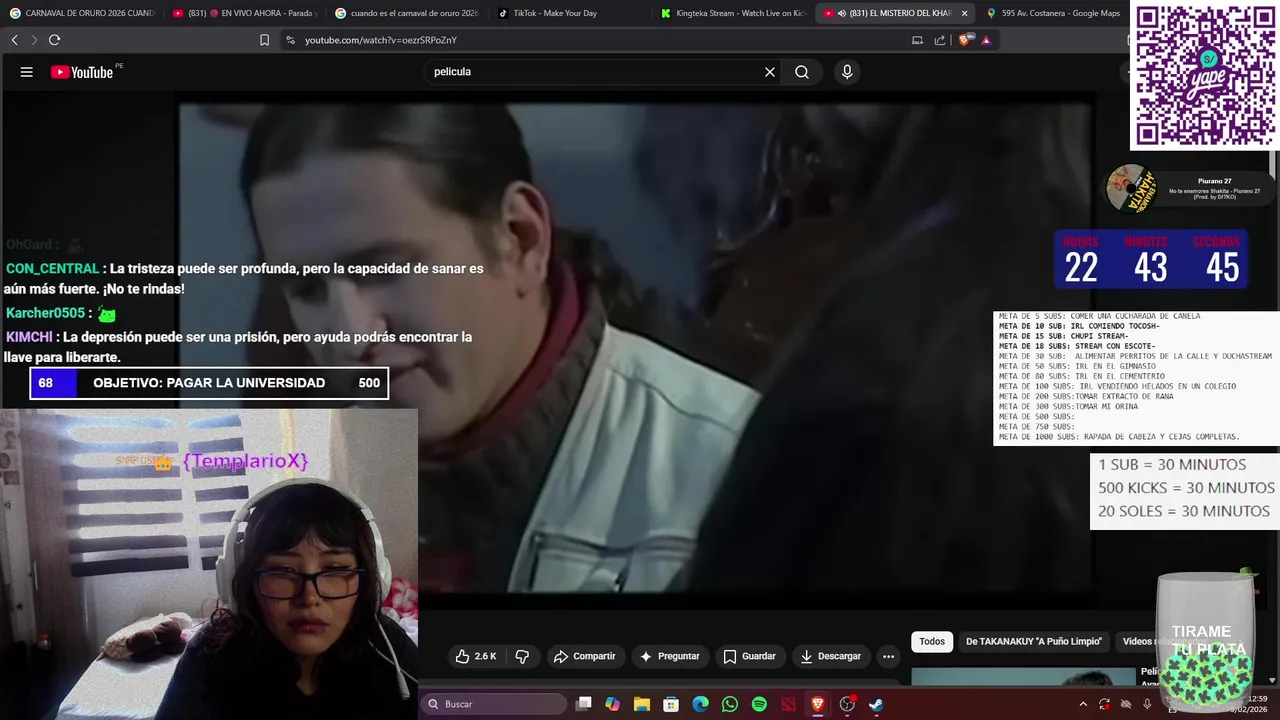Open picture-in-picture from the address bar

coord(917,40)
